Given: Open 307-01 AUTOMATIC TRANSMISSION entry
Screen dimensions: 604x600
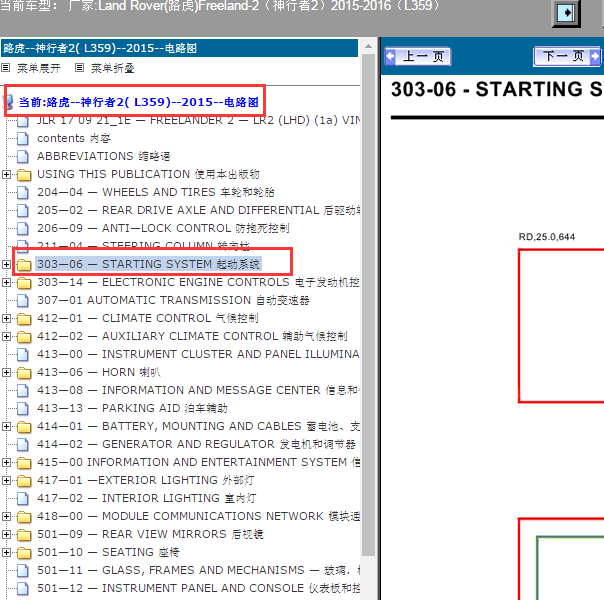Looking at the screenshot, I should pos(173,300).
